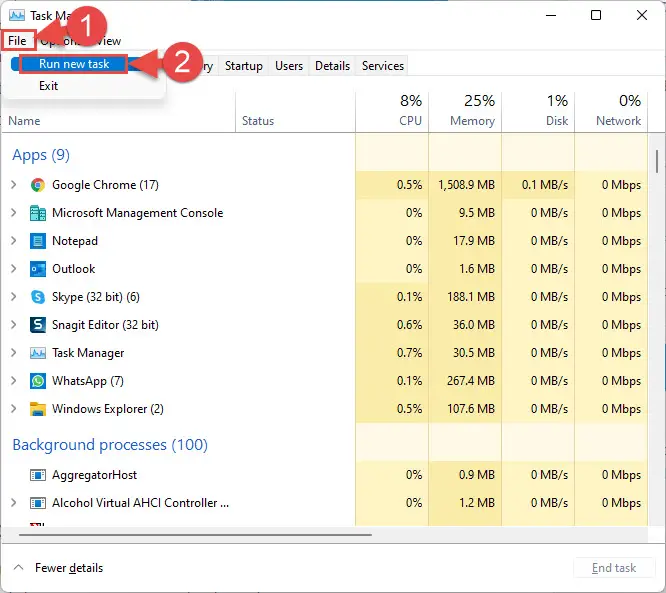Click WhatsApp's 267.4 MB memory value
The height and width of the screenshot is (593, 666).
pyautogui.click(x=471, y=381)
